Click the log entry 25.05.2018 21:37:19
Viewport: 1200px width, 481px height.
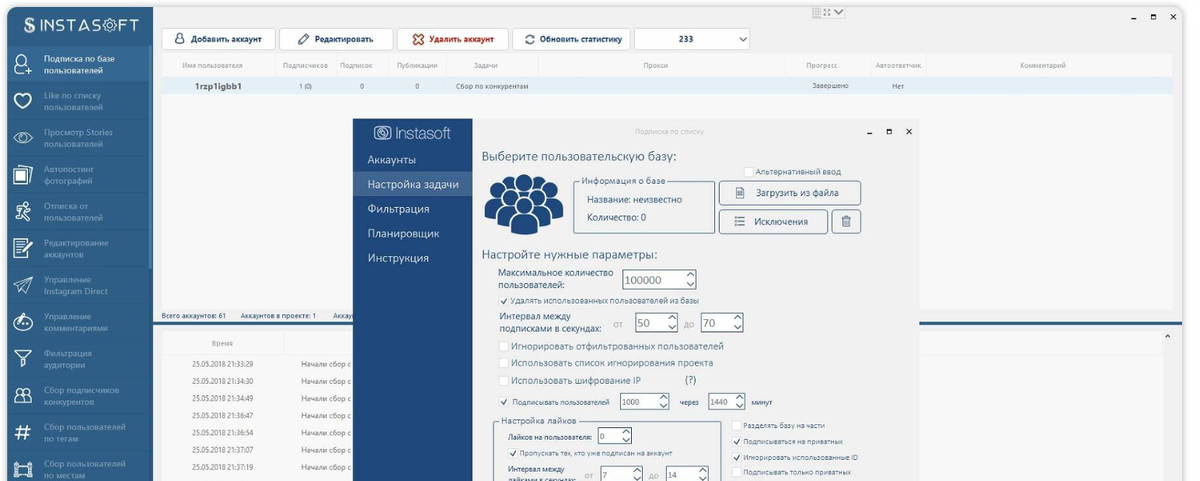(x=223, y=467)
